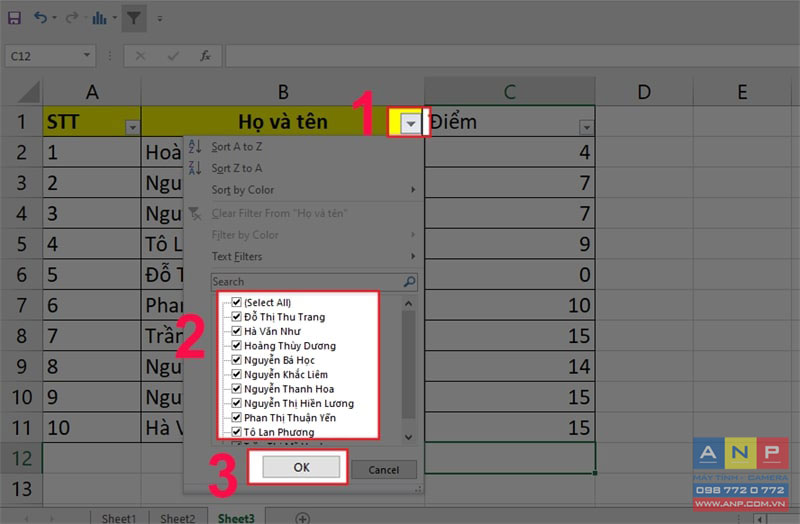Uncheck Nguyễn Bá Học
The width and height of the screenshot is (800, 524).
tap(236, 360)
